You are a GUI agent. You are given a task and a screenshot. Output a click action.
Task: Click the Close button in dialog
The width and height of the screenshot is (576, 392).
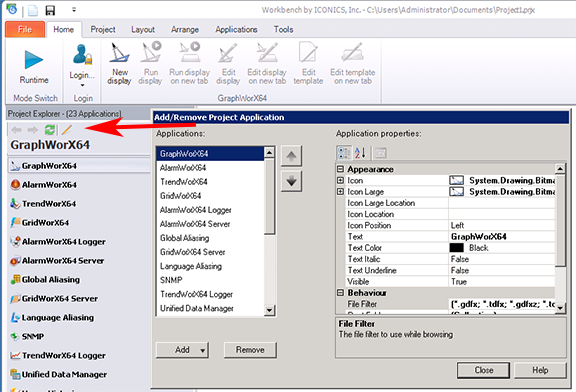pos(483,370)
